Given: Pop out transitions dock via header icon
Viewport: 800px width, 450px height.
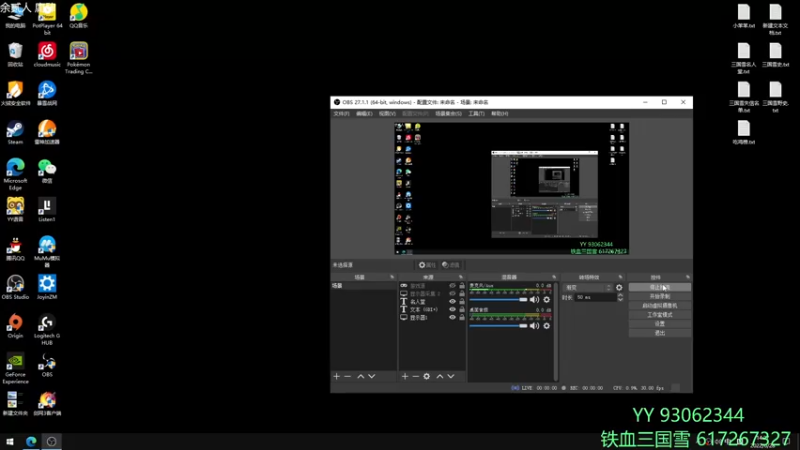Looking at the screenshot, I should (x=620, y=277).
